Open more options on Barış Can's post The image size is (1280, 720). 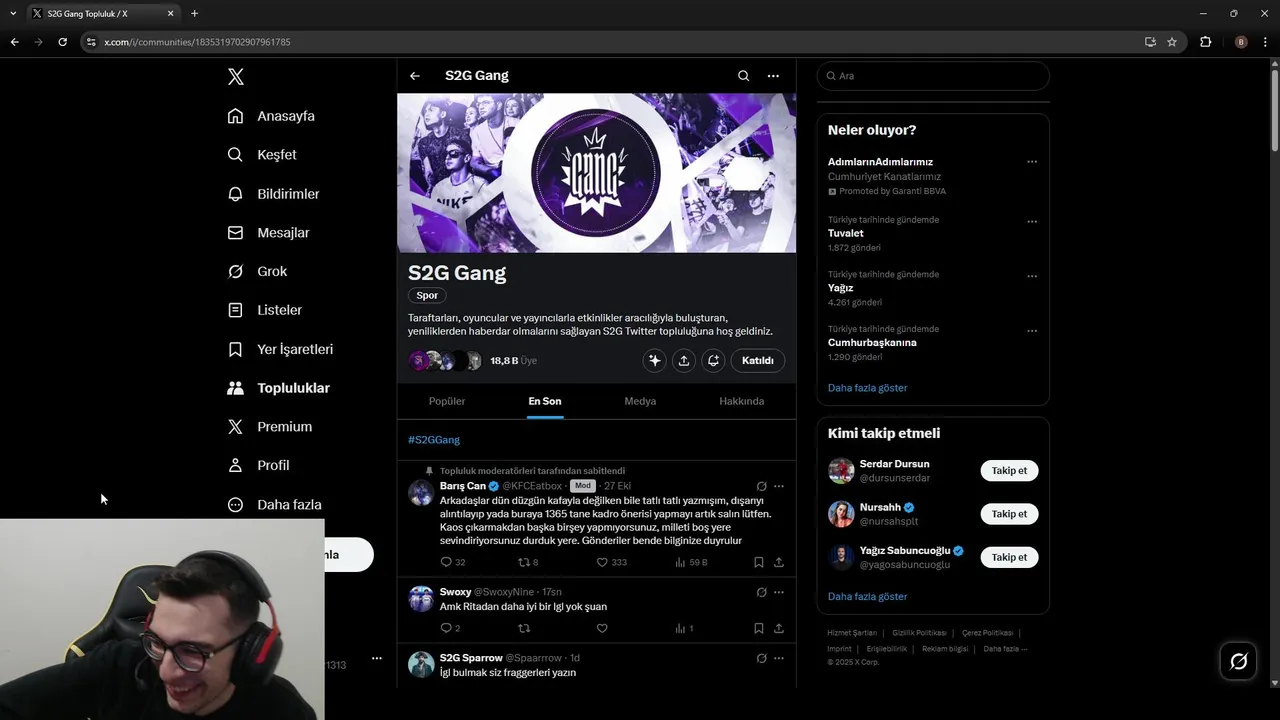point(779,486)
